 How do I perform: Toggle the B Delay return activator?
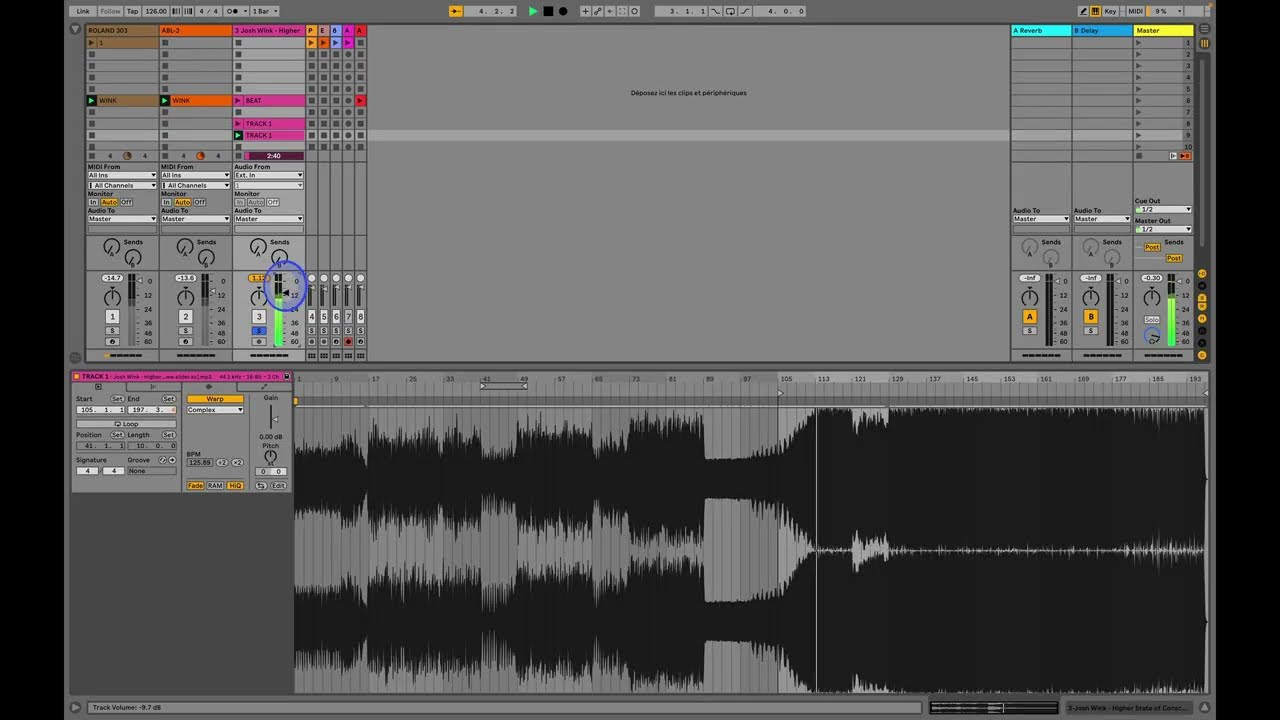coord(1091,316)
